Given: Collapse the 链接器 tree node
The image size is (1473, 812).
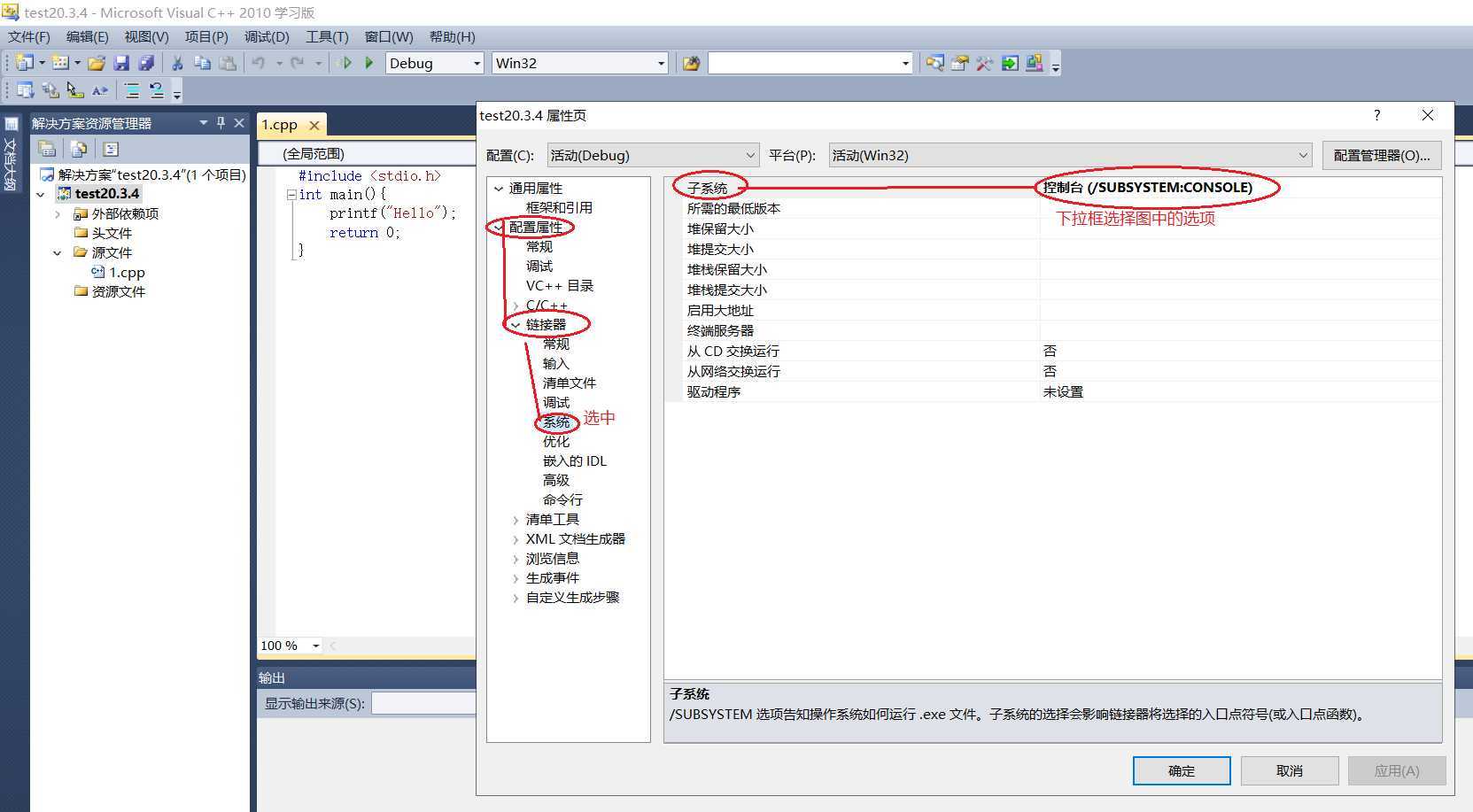Looking at the screenshot, I should [x=516, y=325].
